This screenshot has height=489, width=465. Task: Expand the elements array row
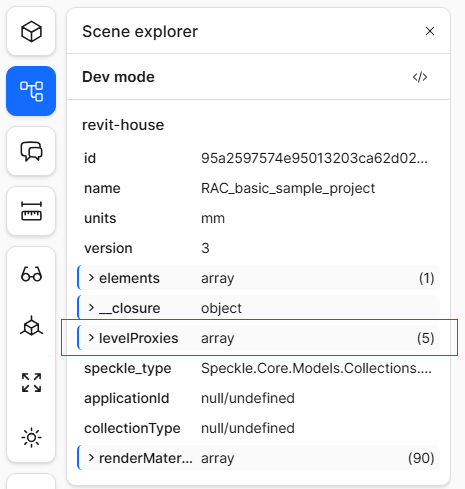(x=259, y=278)
